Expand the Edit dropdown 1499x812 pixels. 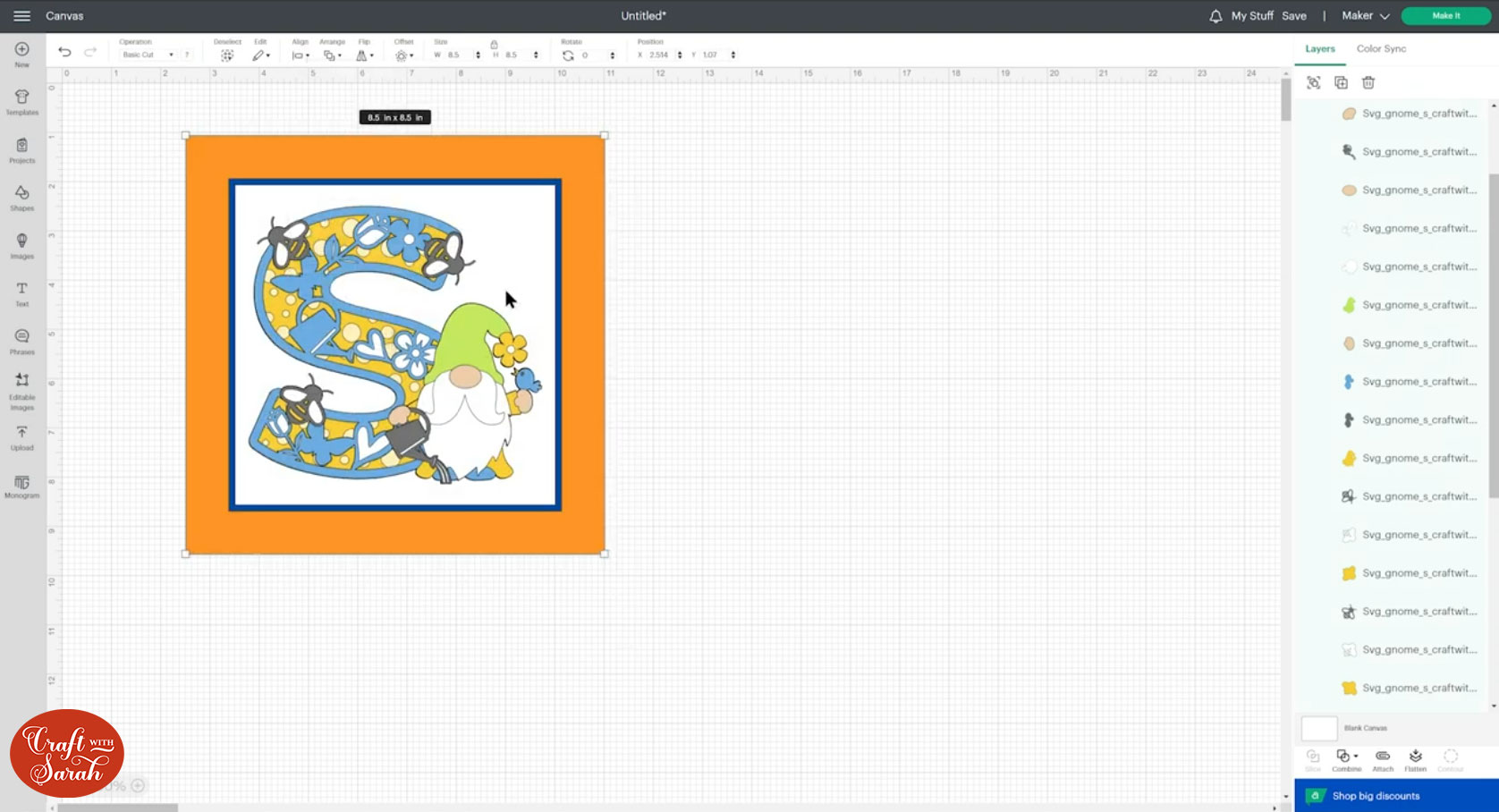coord(260,55)
